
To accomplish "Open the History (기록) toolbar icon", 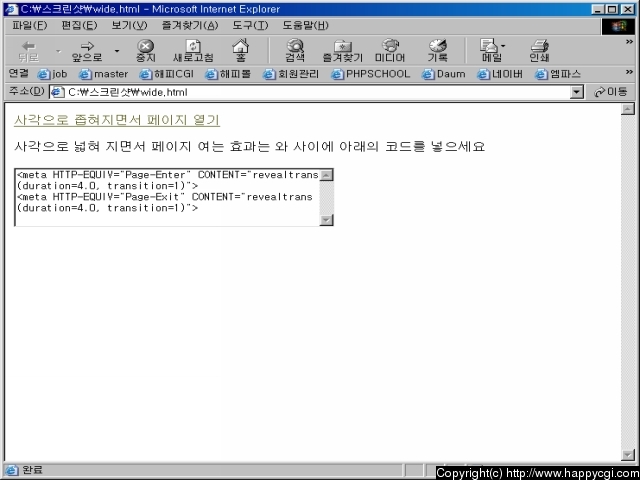I will (438, 51).
